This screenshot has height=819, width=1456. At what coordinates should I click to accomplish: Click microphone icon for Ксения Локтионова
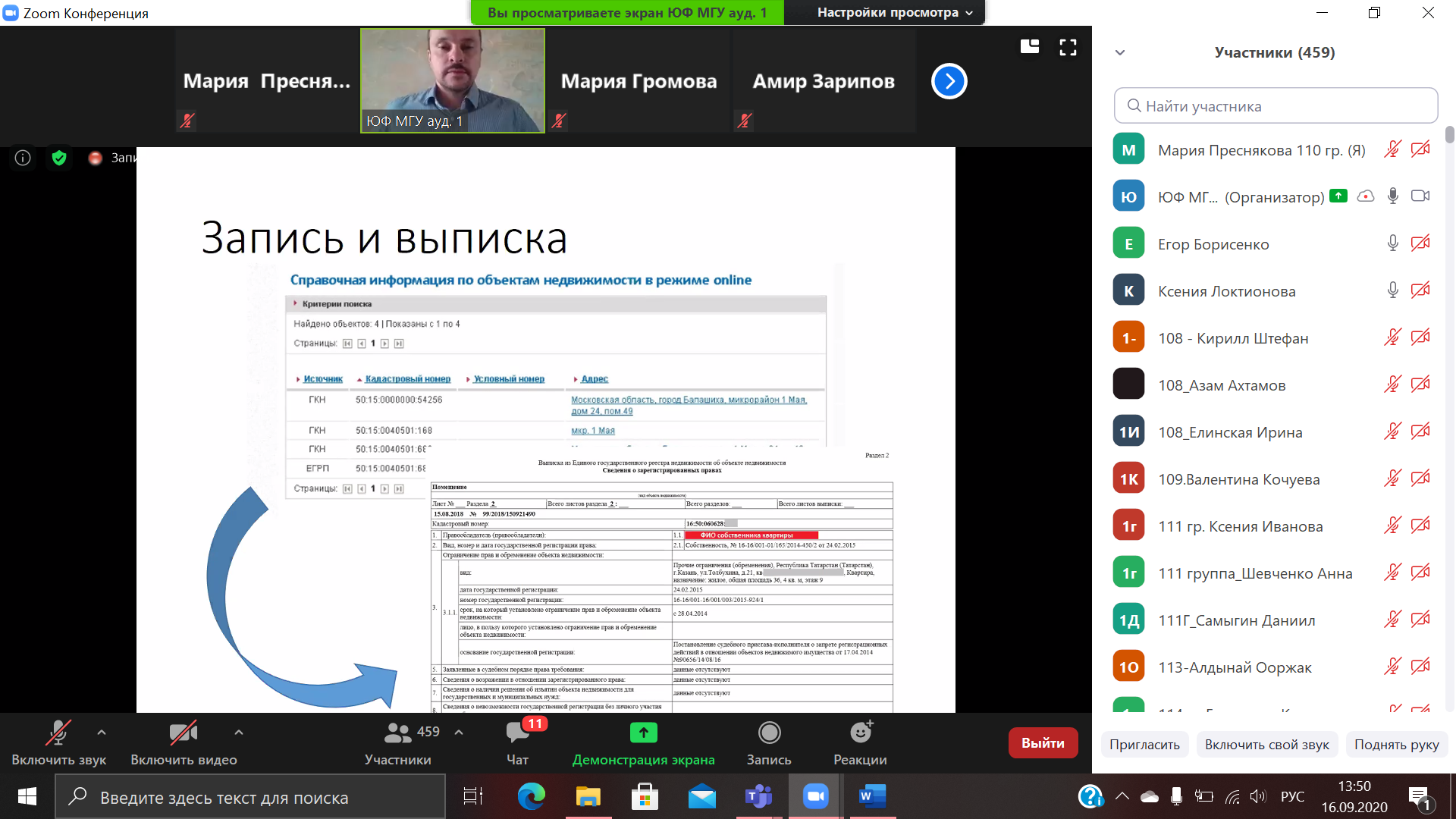pos(1392,290)
